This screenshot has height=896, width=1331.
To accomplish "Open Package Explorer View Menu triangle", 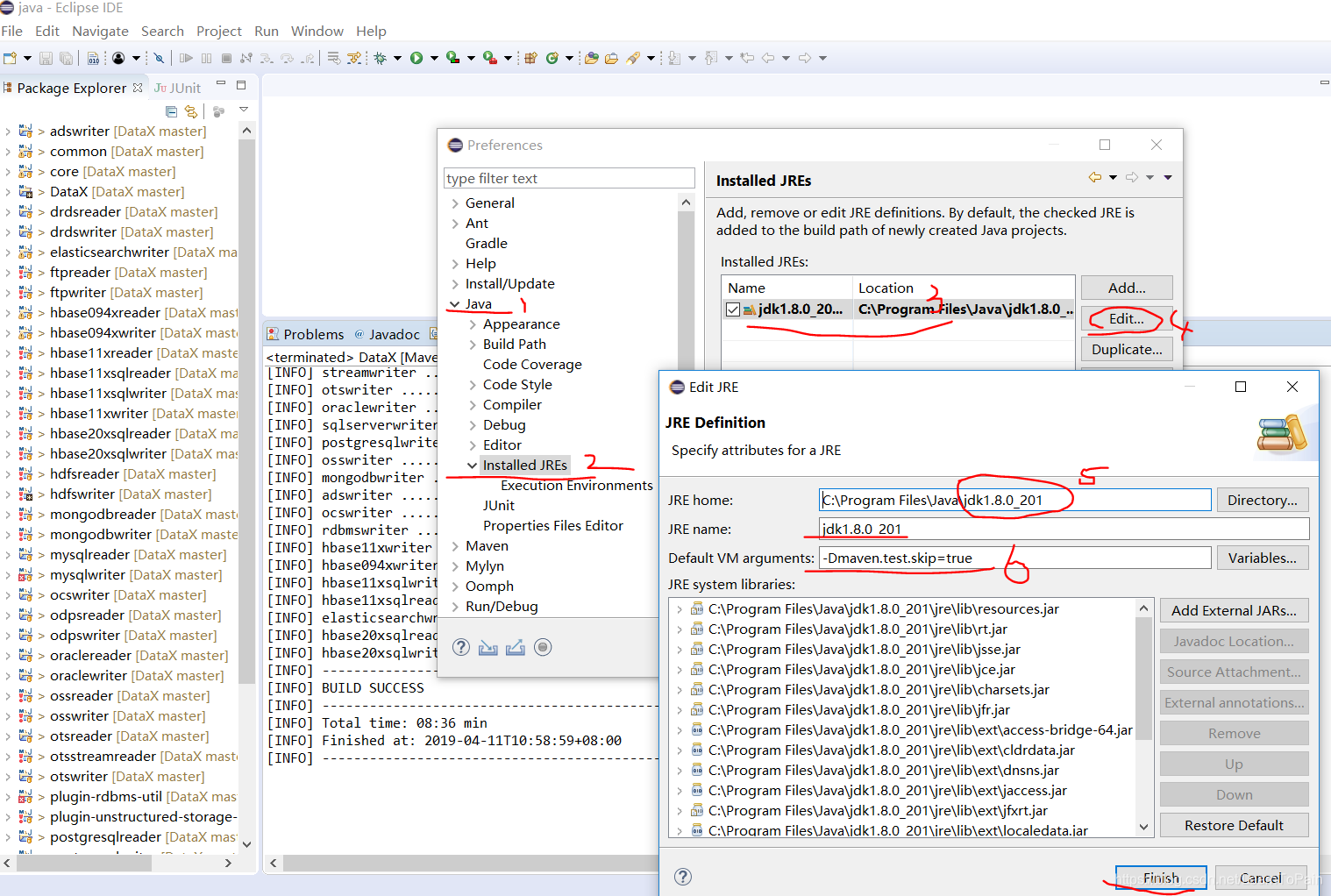I will tap(244, 110).
